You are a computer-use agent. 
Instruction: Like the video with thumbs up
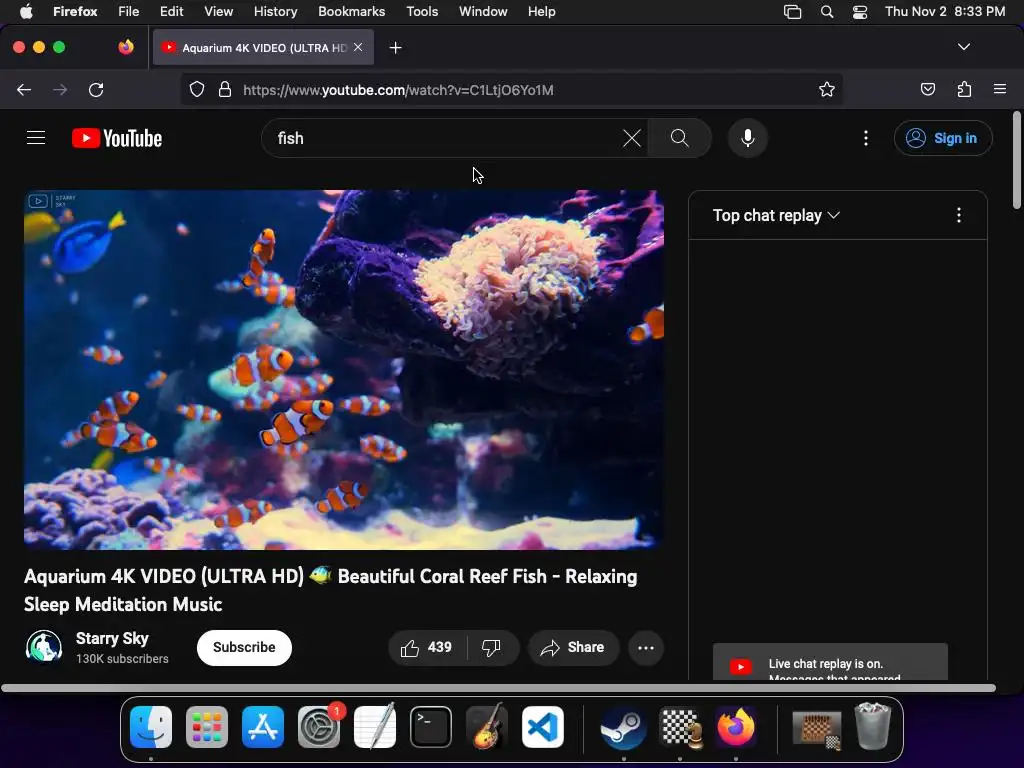click(x=427, y=647)
